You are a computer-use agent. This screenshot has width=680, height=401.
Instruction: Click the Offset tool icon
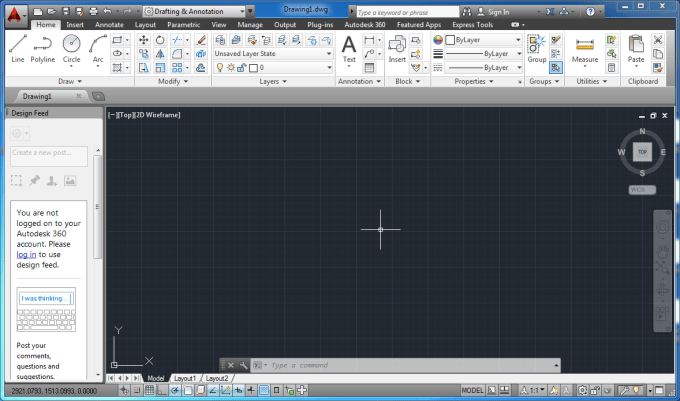point(201,68)
